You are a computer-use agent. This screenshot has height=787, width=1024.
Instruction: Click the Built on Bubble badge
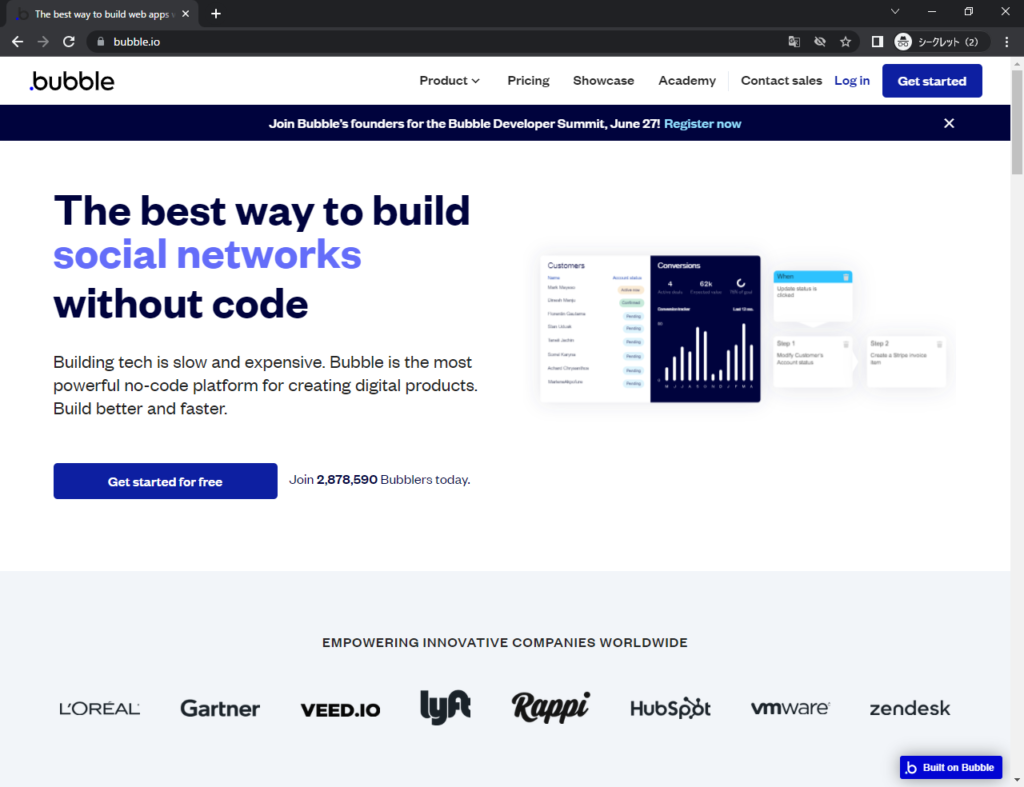[950, 767]
